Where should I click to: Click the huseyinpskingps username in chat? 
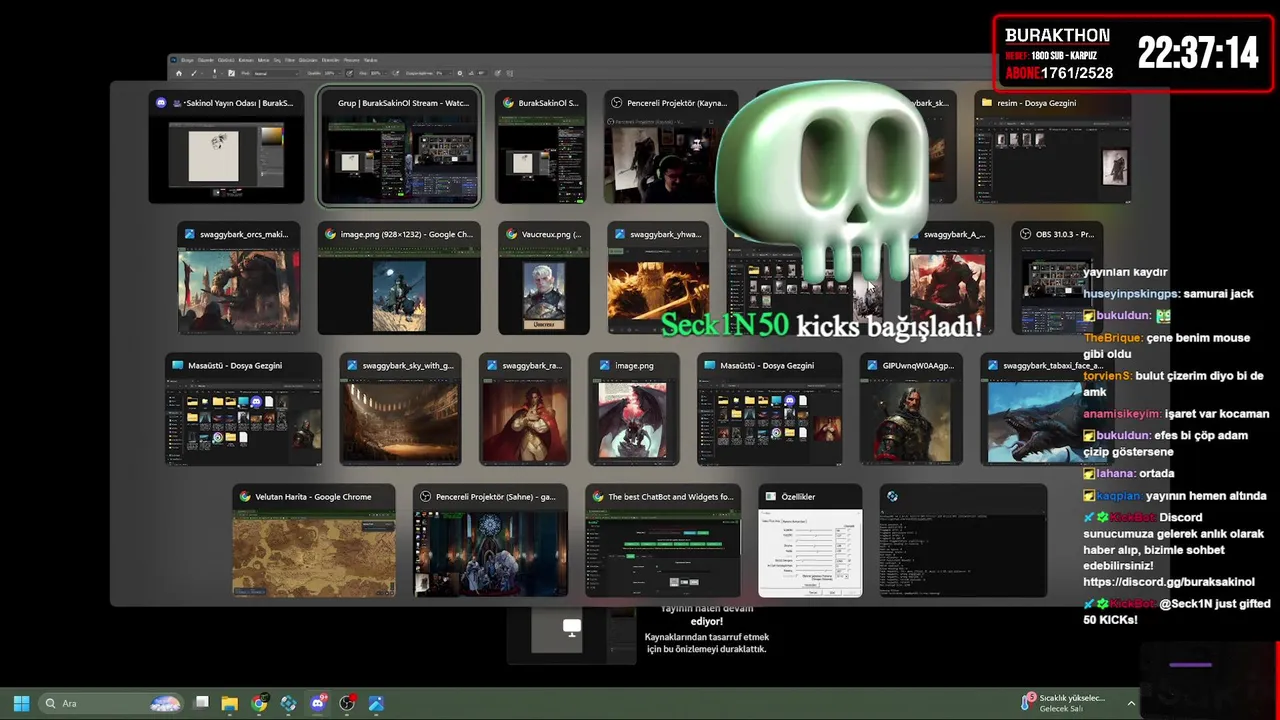(x=1129, y=294)
